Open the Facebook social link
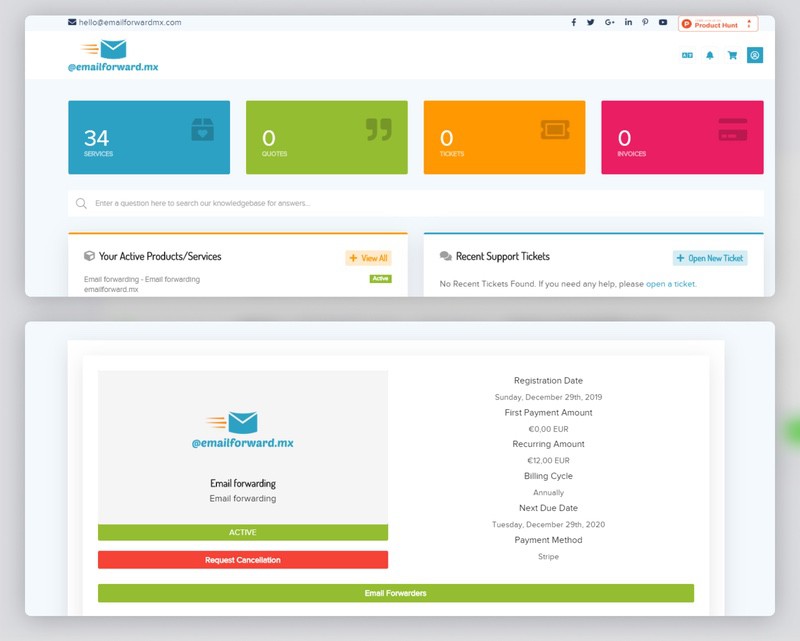Image resolution: width=800 pixels, height=641 pixels. point(574,22)
